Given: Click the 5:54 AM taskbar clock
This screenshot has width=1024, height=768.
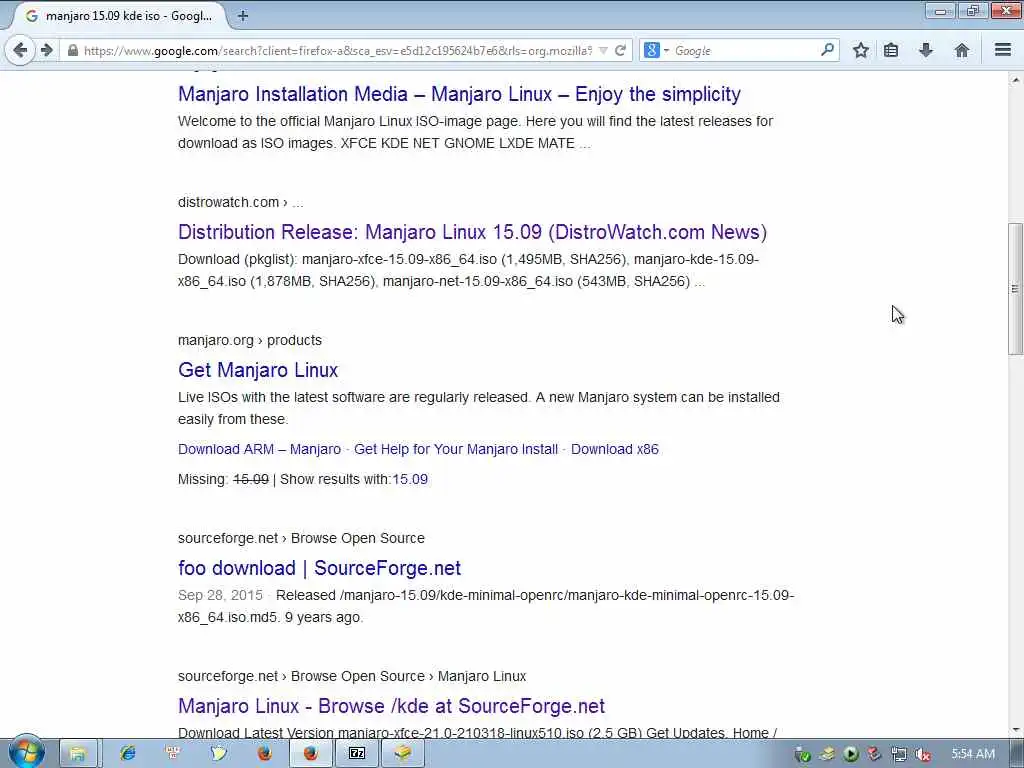Looking at the screenshot, I should (973, 754).
